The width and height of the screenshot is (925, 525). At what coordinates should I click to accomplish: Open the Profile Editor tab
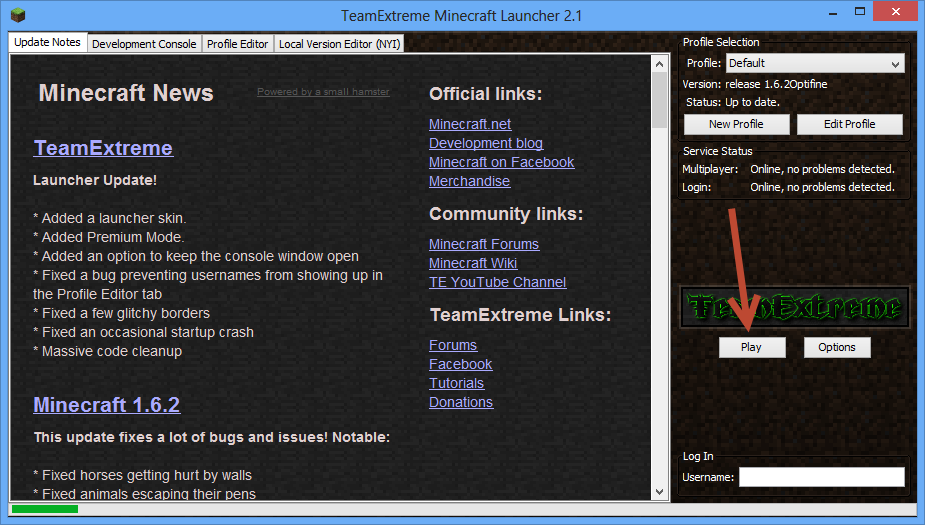(x=237, y=44)
